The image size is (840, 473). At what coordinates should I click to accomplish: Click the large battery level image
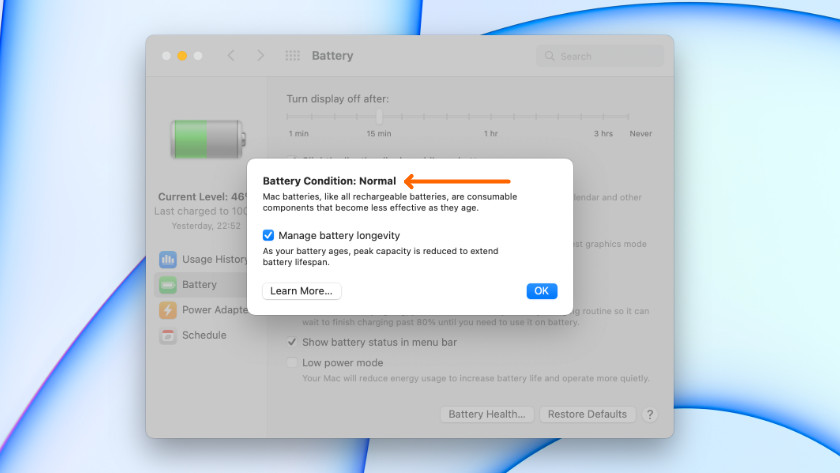[x=206, y=139]
